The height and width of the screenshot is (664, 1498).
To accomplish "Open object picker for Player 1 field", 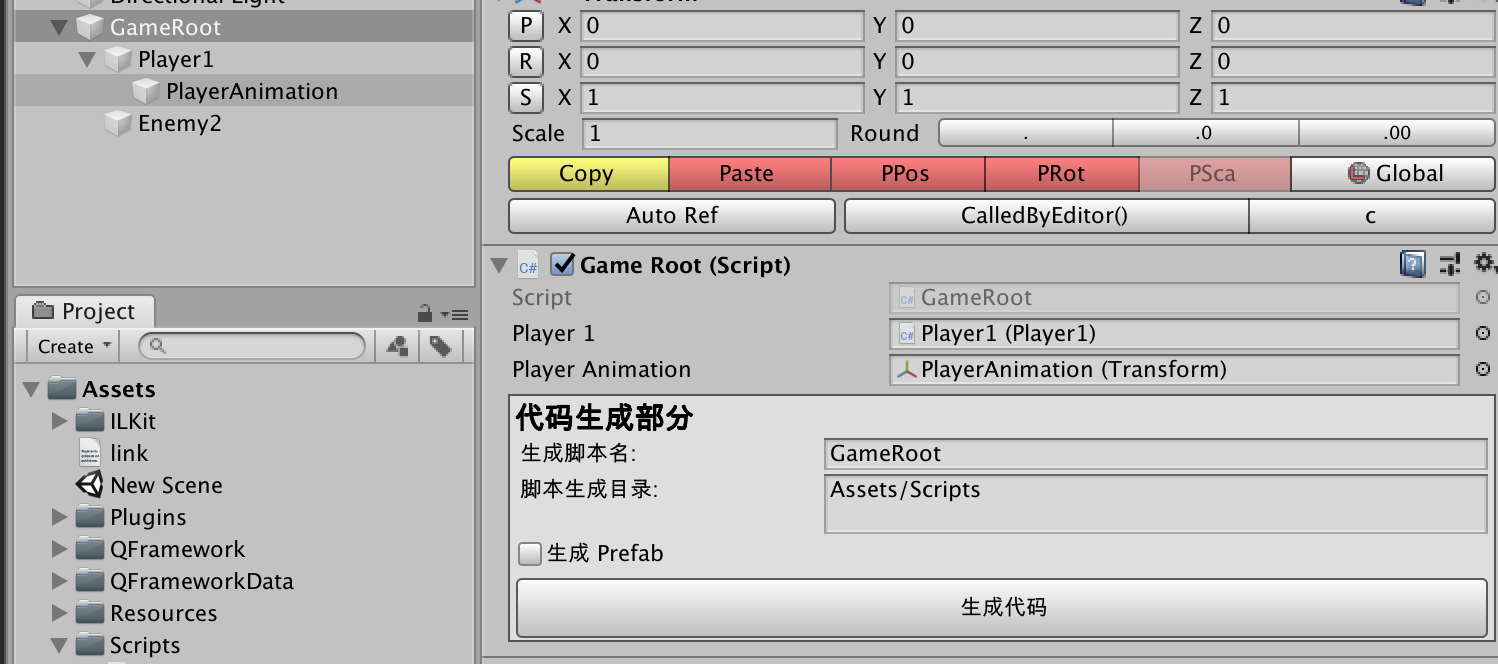I will point(1483,333).
